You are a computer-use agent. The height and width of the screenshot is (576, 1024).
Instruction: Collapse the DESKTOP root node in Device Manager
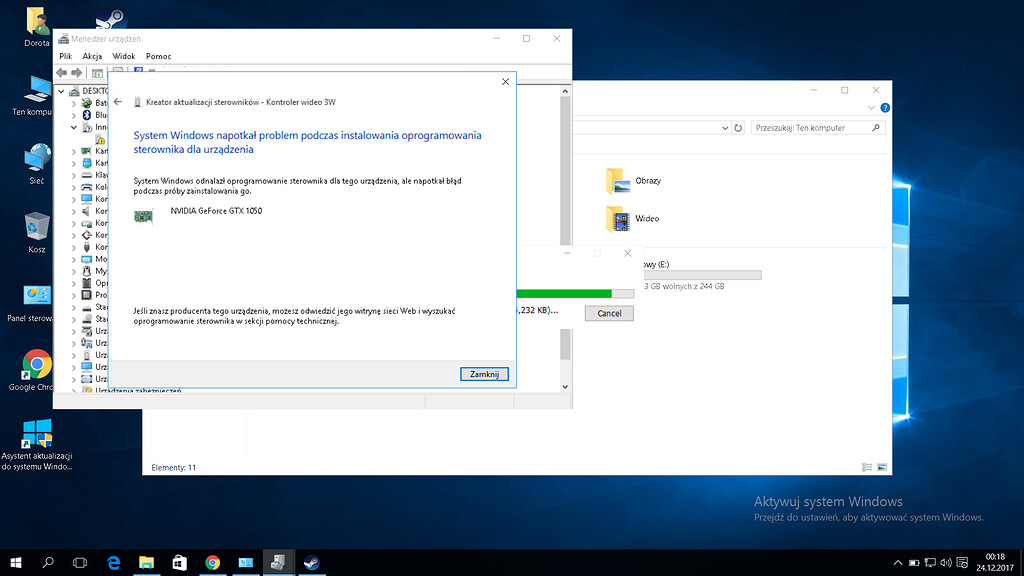(60, 90)
